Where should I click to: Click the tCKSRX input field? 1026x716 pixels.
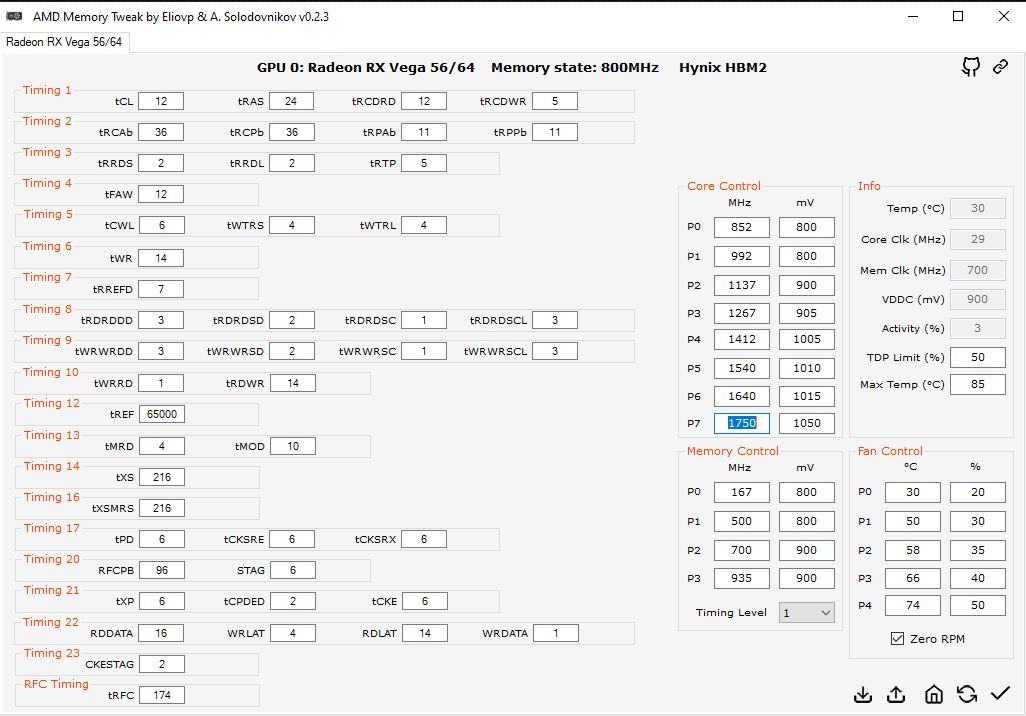[x=424, y=539]
